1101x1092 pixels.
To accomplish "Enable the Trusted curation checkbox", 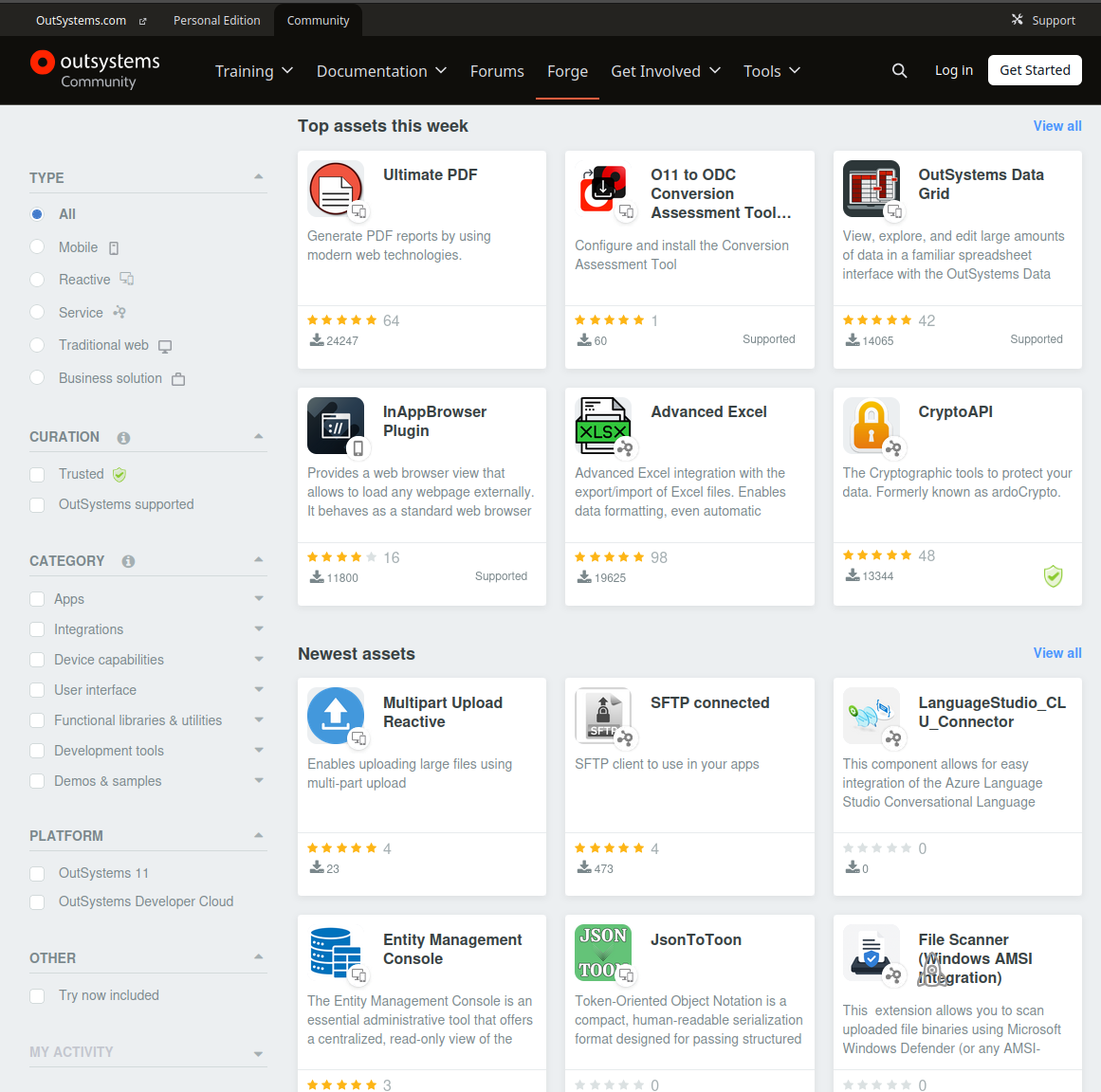I will point(37,475).
